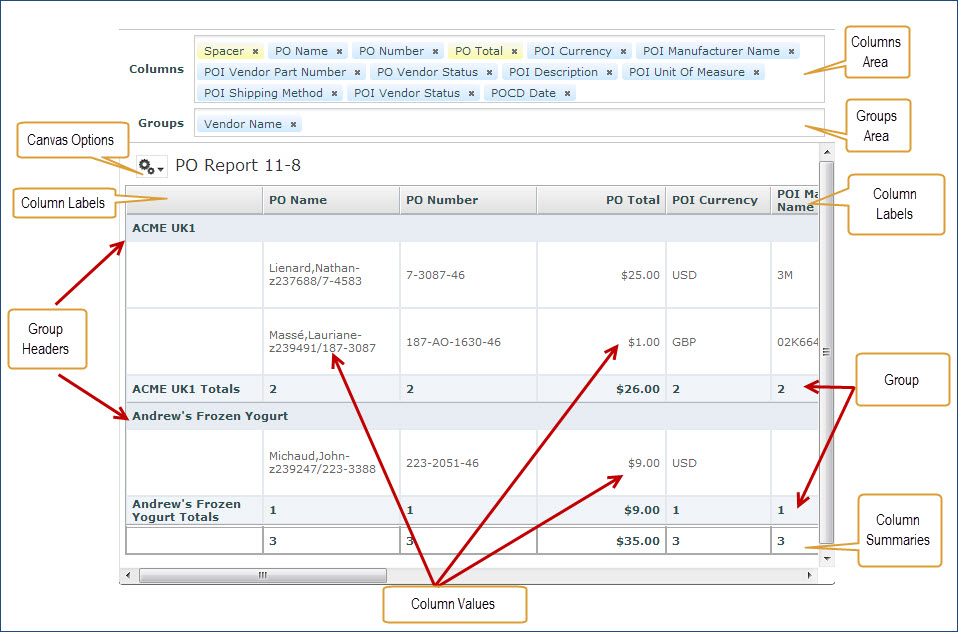The height and width of the screenshot is (632, 958).
Task: Select the POI Shipping Method chip
Action: click(263, 93)
